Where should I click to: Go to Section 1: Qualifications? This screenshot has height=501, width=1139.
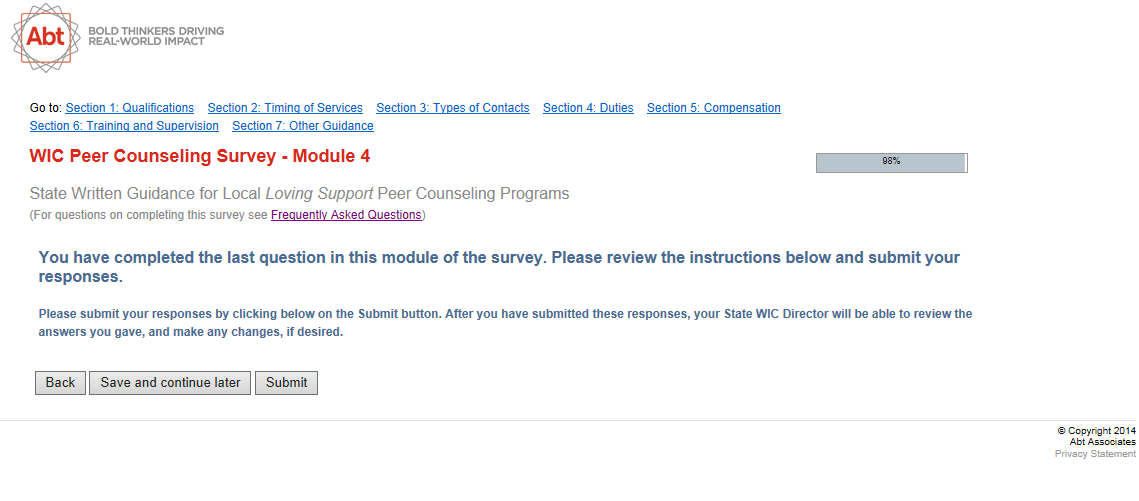[130, 108]
